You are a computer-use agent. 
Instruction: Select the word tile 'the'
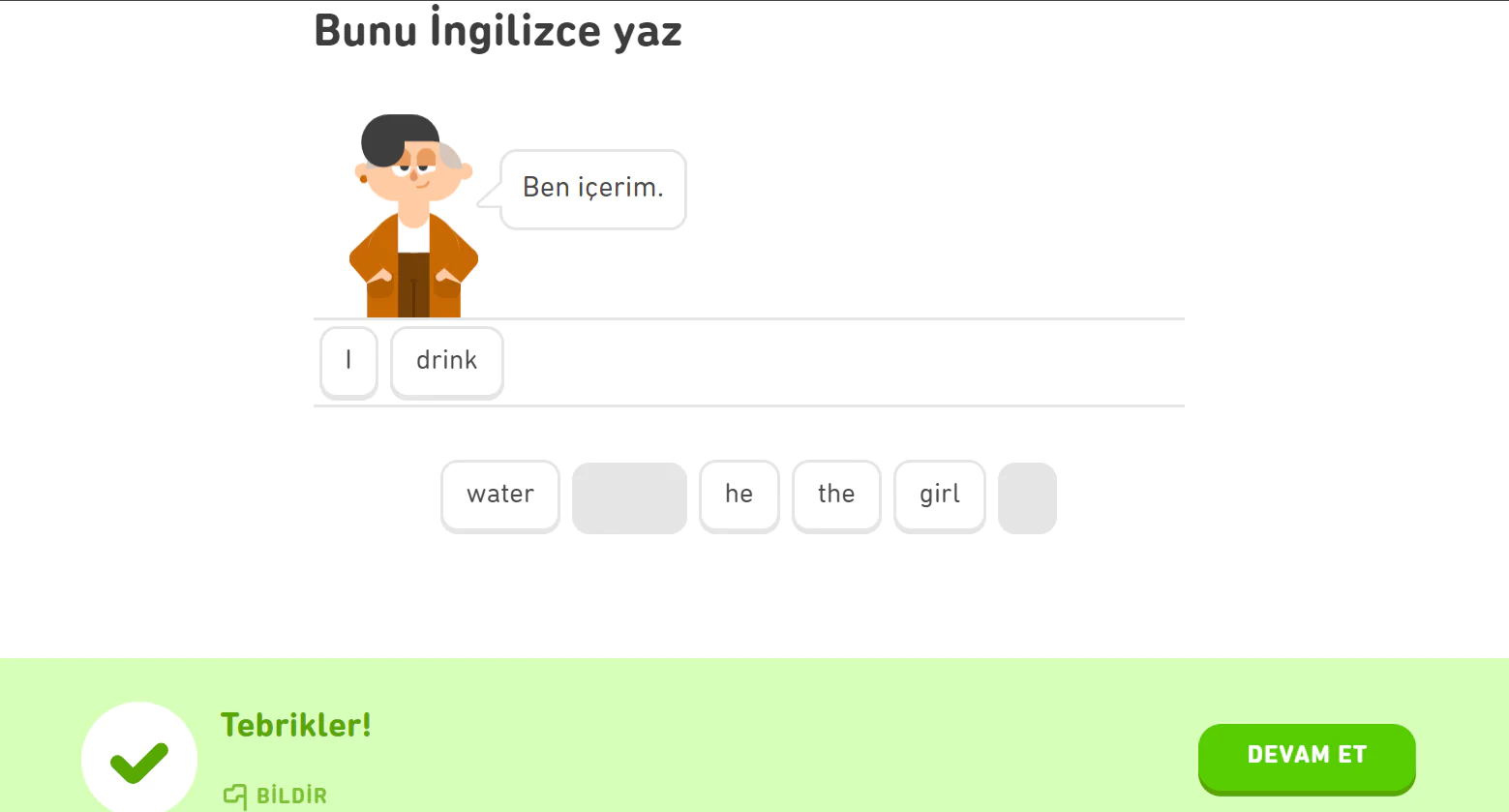click(835, 496)
